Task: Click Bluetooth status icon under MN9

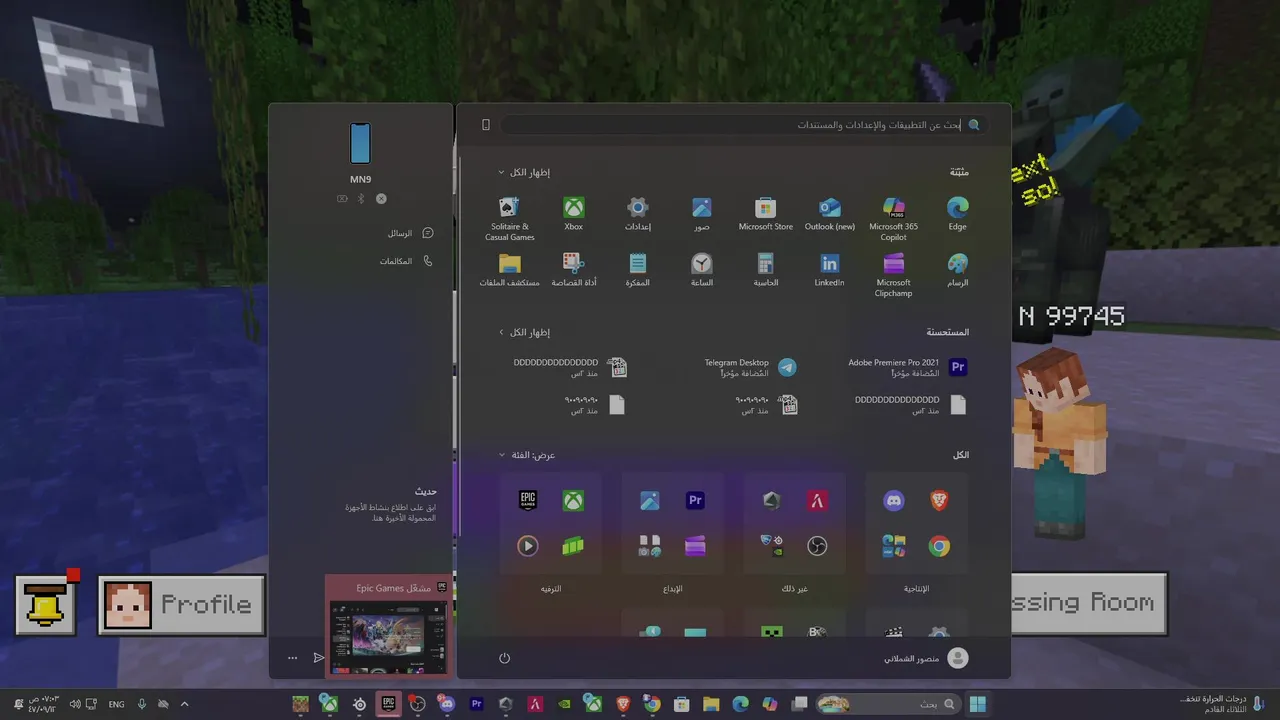Action: (x=361, y=199)
